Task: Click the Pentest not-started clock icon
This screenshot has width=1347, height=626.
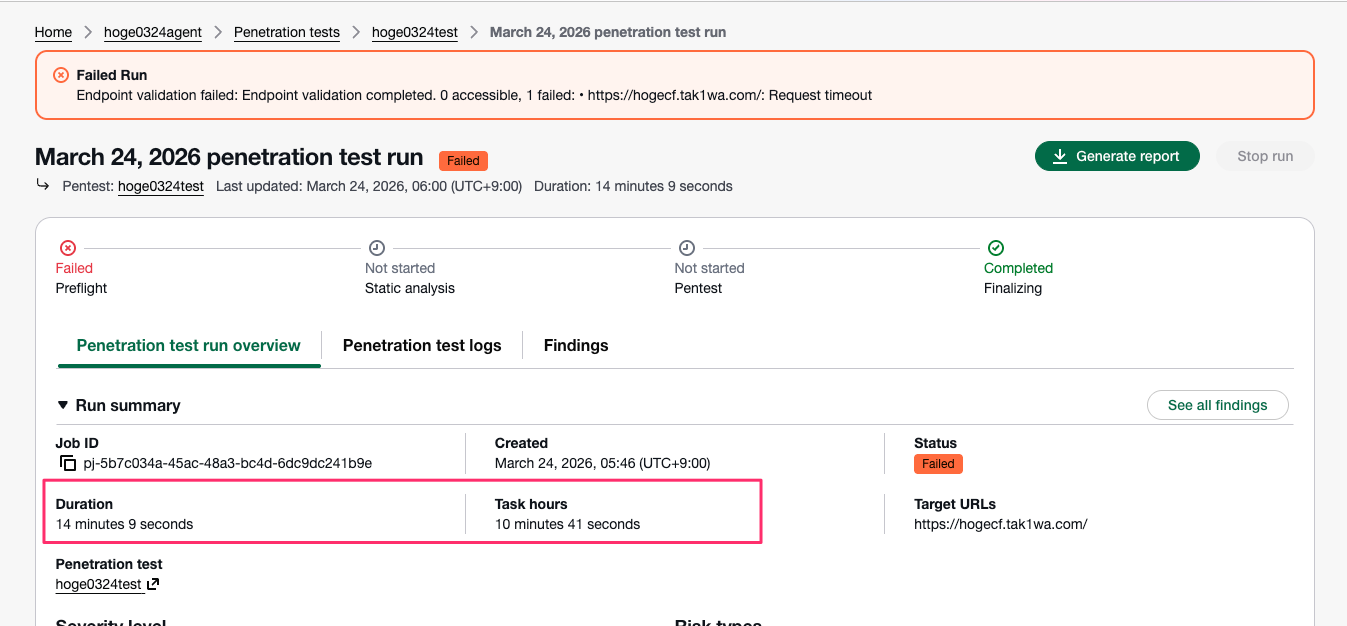Action: 687,248
